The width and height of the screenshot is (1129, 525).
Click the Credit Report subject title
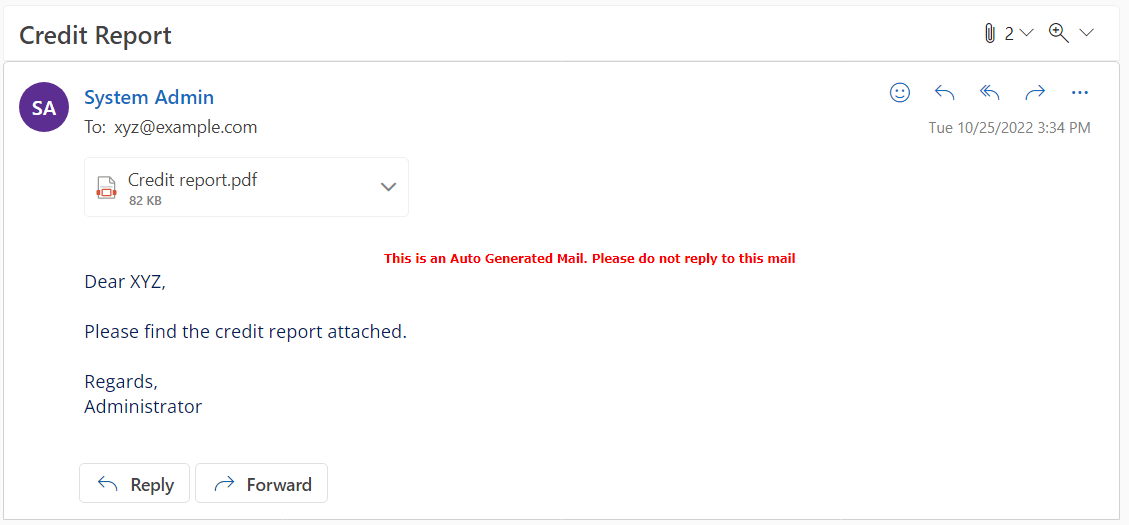pyautogui.click(x=95, y=35)
